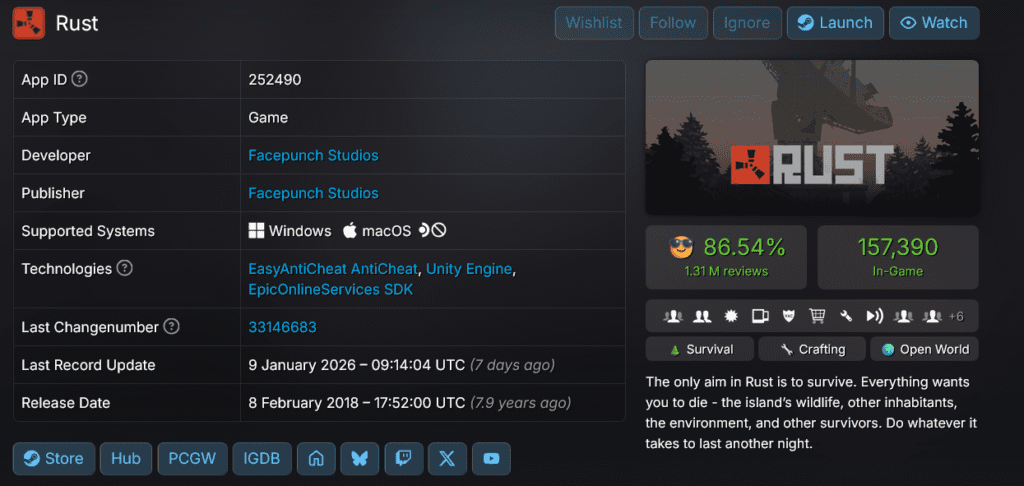Open the Steam Store button
This screenshot has height=486, width=1024.
click(54, 459)
